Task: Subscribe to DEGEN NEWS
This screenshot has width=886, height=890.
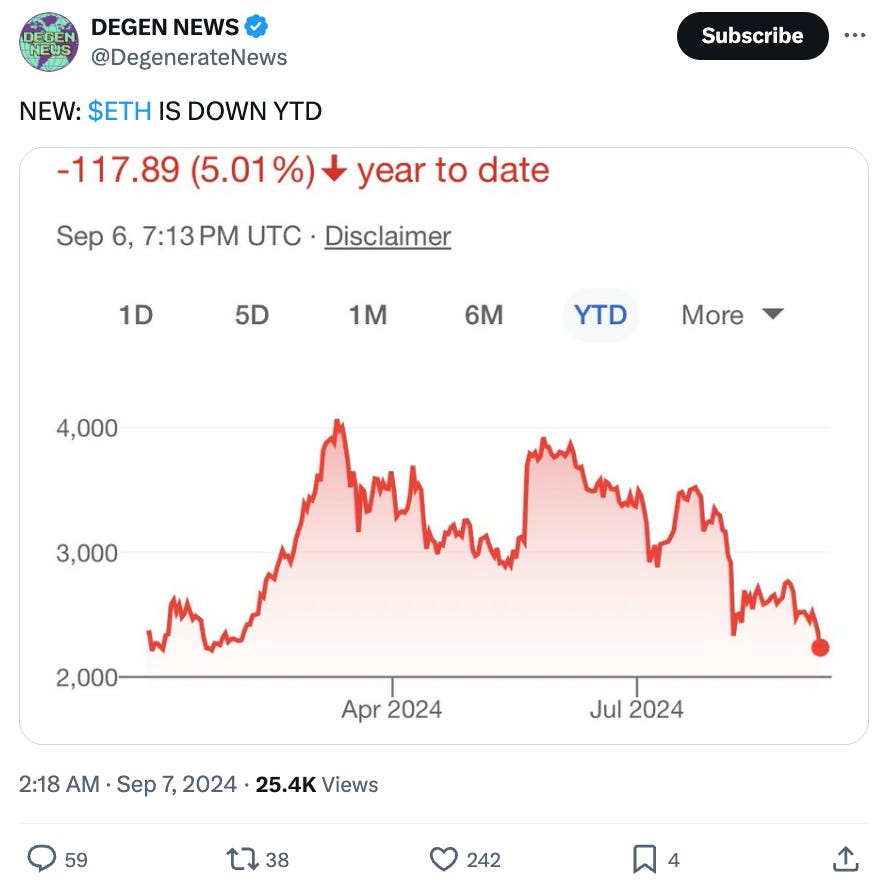Action: point(752,36)
